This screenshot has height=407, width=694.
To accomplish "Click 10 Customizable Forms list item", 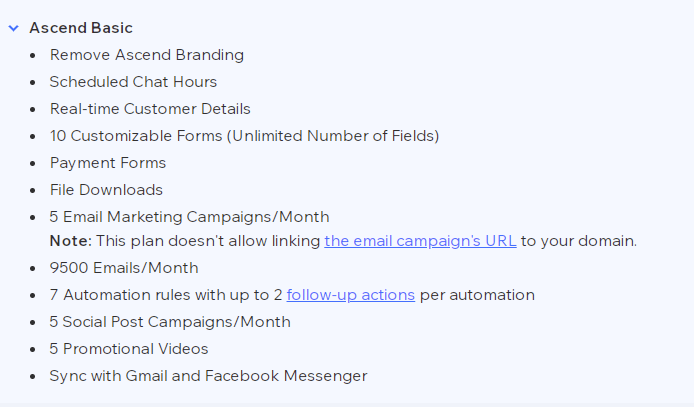I will 244,136.
